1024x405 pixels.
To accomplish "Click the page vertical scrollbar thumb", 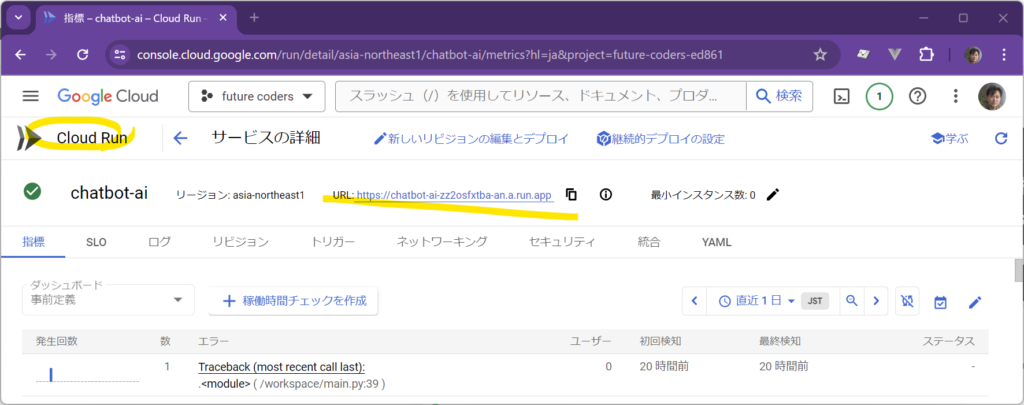I will click(1018, 270).
